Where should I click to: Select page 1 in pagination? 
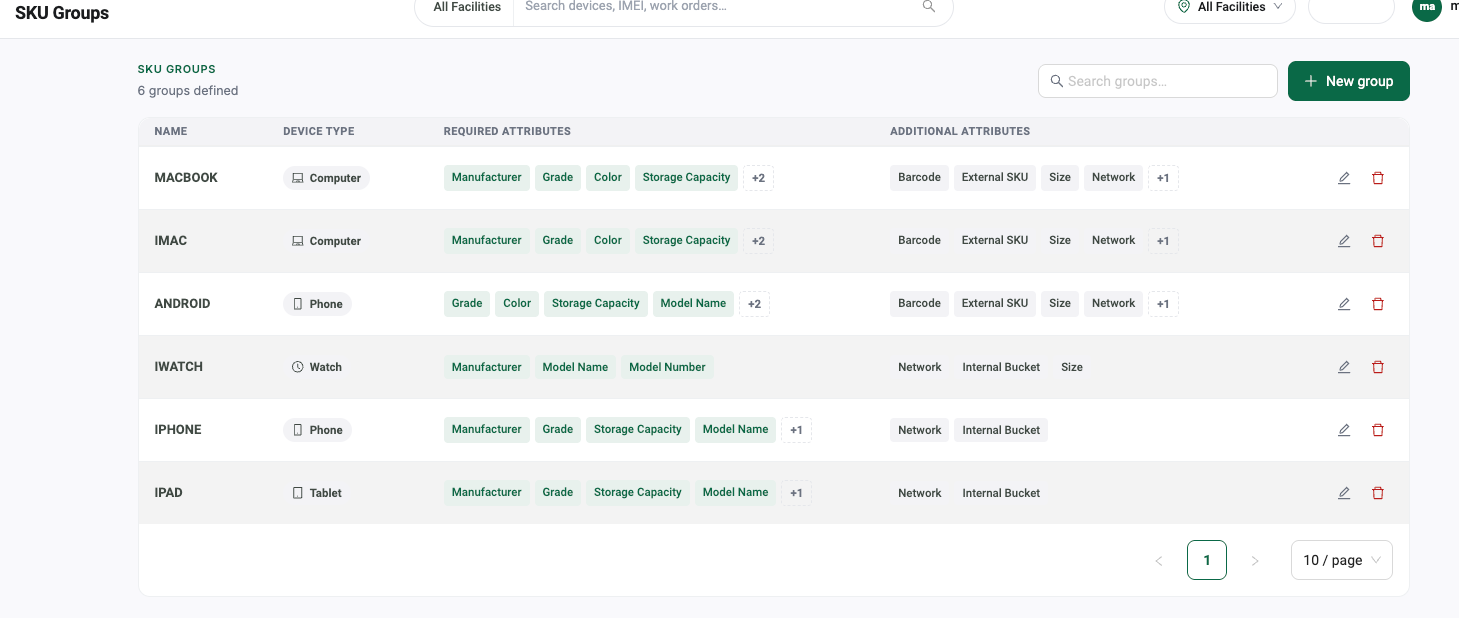(1207, 560)
